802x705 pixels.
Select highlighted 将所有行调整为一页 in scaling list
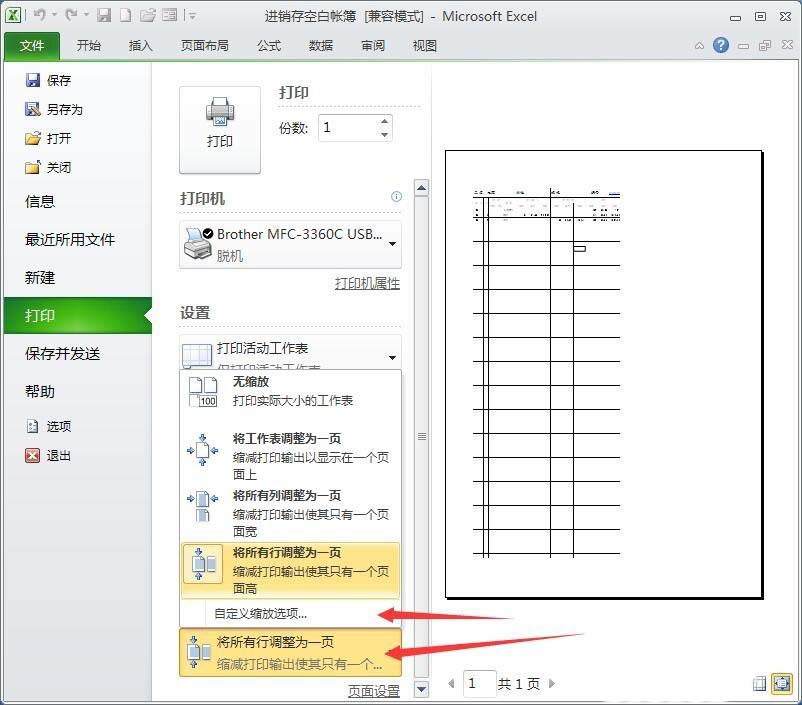(291, 570)
